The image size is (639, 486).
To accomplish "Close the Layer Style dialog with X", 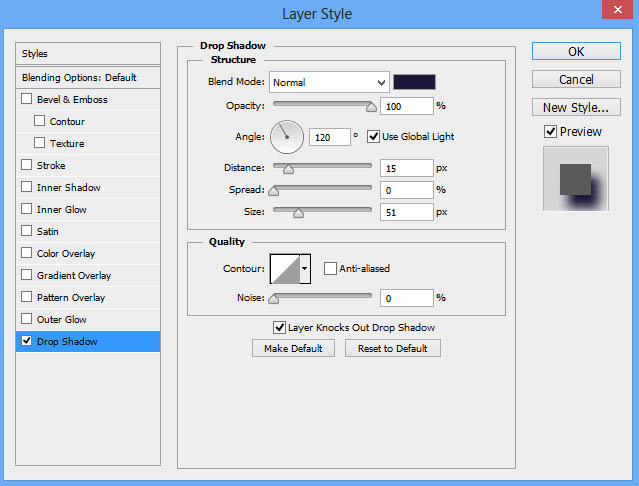I will click(617, 9).
